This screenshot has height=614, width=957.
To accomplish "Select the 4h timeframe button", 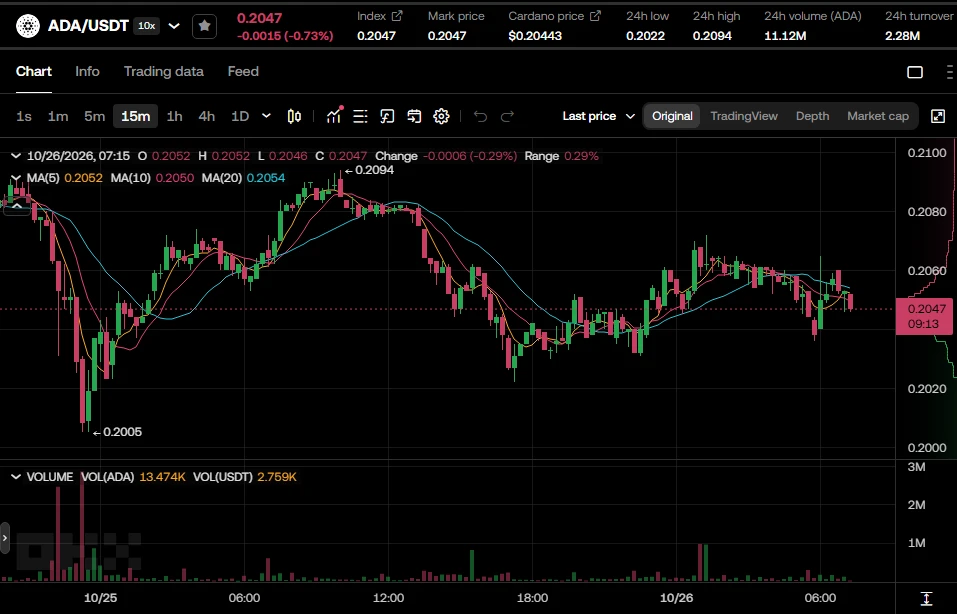I will pyautogui.click(x=206, y=116).
